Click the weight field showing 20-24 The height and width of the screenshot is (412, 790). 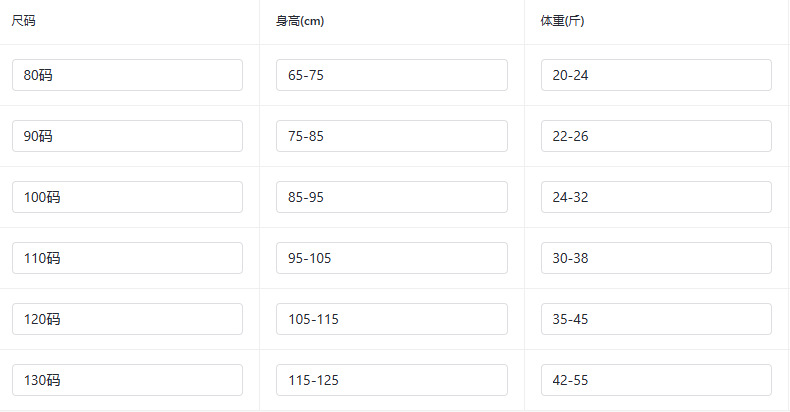(656, 75)
